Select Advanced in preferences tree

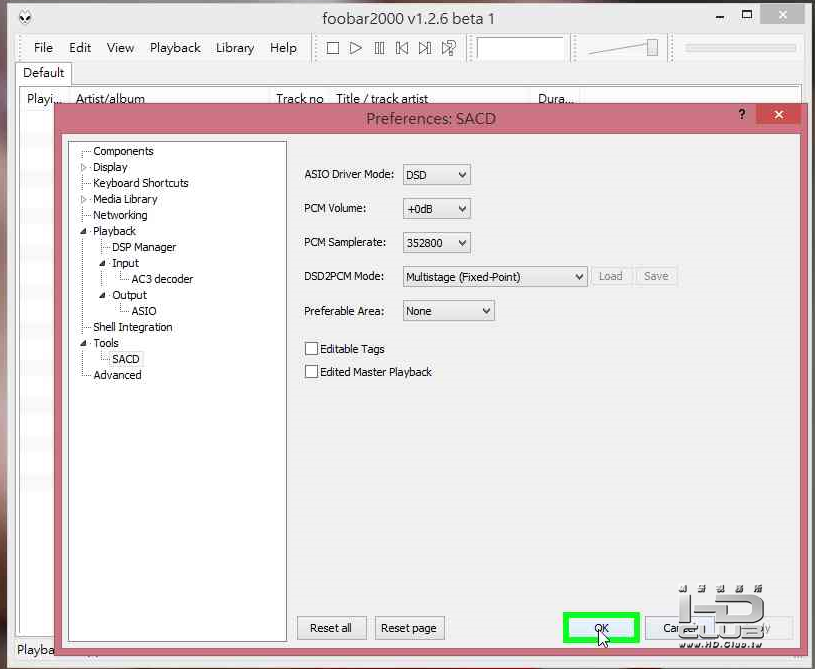pyautogui.click(x=117, y=375)
